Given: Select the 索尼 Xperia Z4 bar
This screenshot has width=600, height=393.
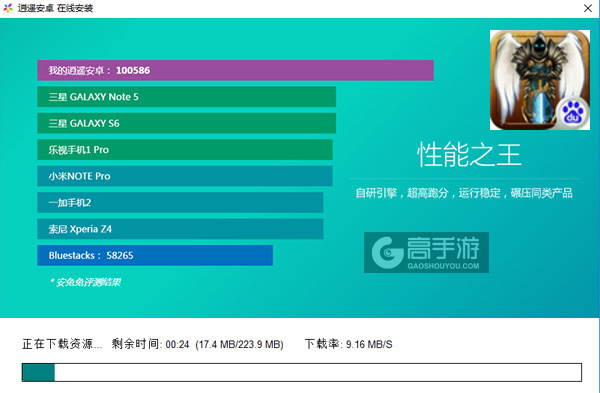Looking at the screenshot, I should pyautogui.click(x=180, y=229).
